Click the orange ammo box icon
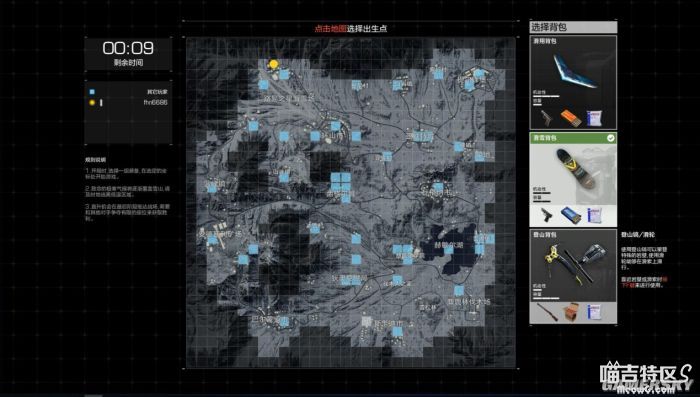 click(x=571, y=118)
